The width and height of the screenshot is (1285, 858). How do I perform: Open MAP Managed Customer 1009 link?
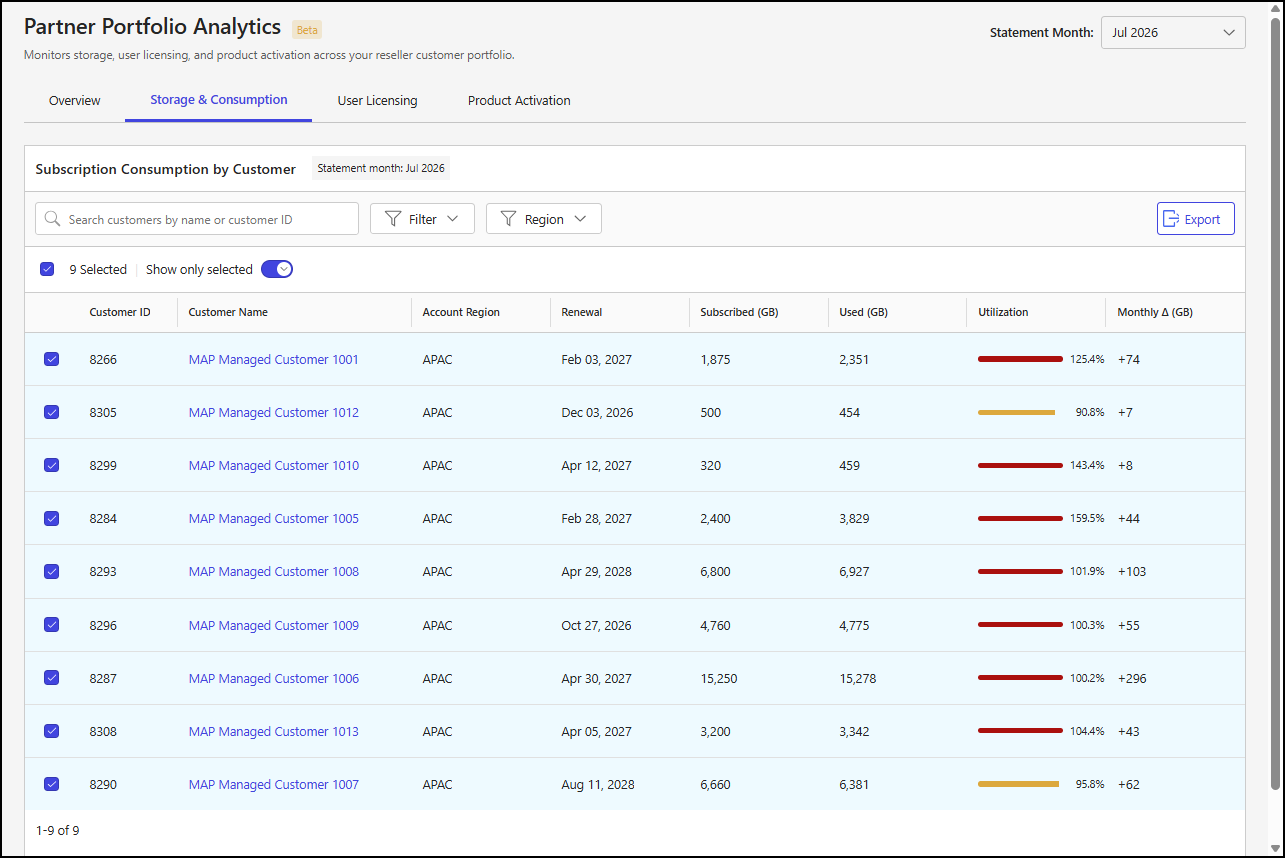point(273,625)
